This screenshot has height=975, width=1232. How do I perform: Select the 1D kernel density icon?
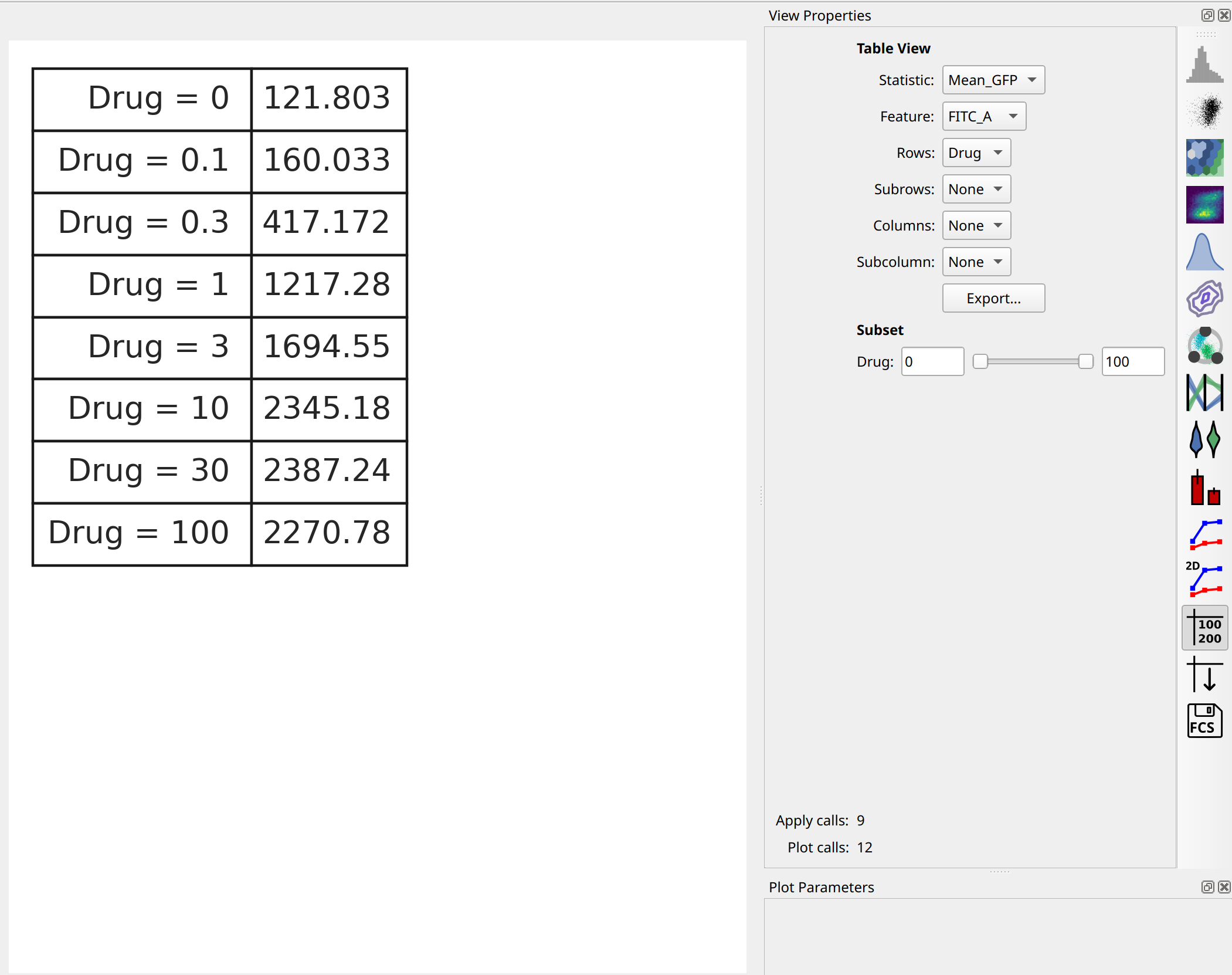[1204, 252]
